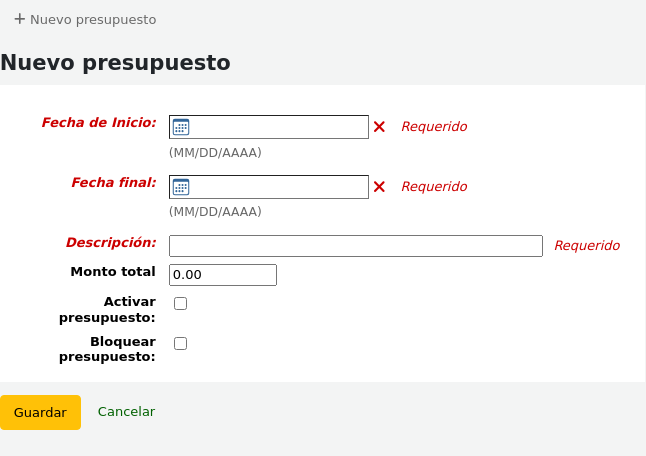Click the Fecha de Inicio label
This screenshot has width=646, height=456.
coord(99,123)
